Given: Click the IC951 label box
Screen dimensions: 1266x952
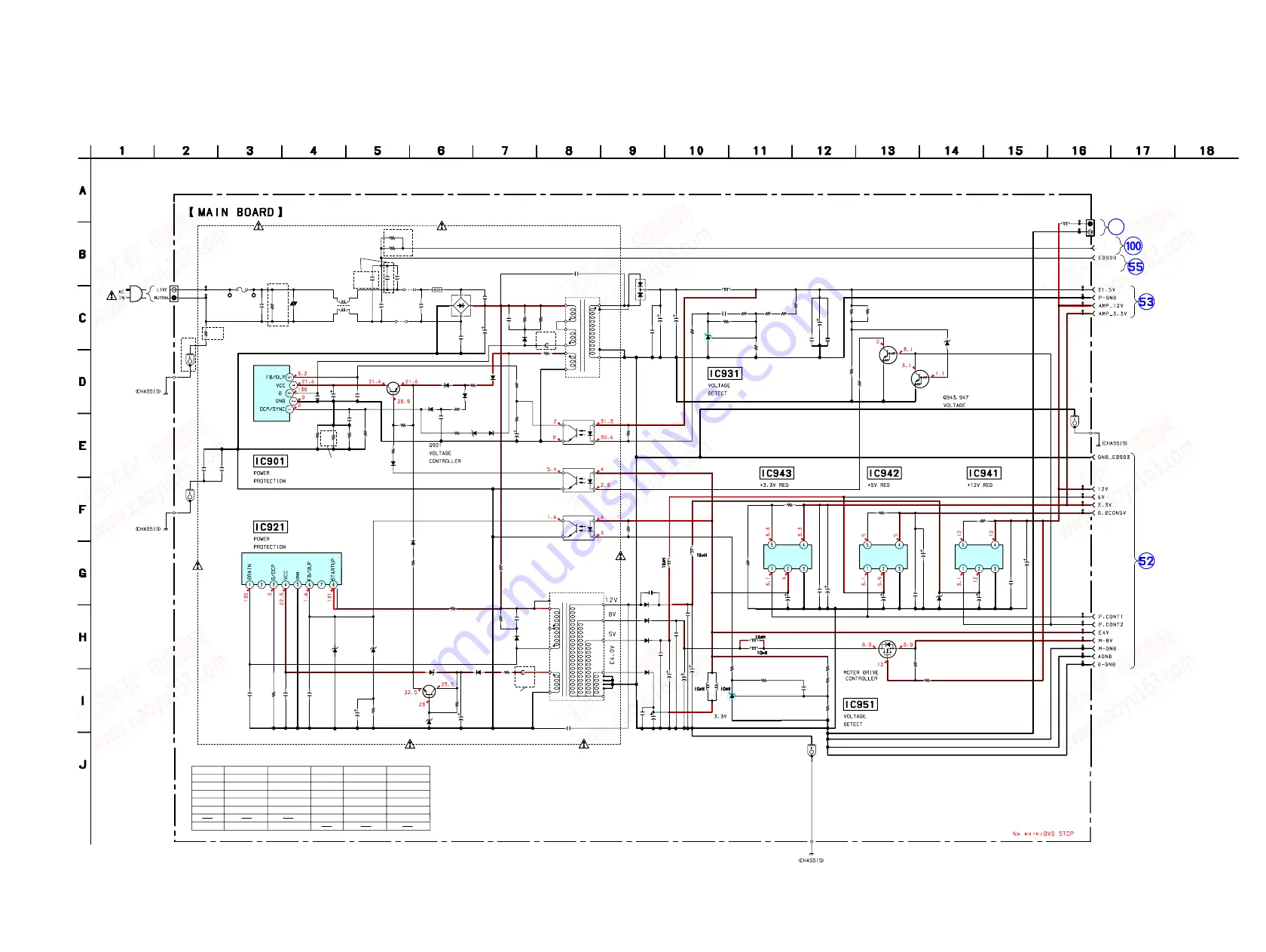Looking at the screenshot, I should 860,705.
